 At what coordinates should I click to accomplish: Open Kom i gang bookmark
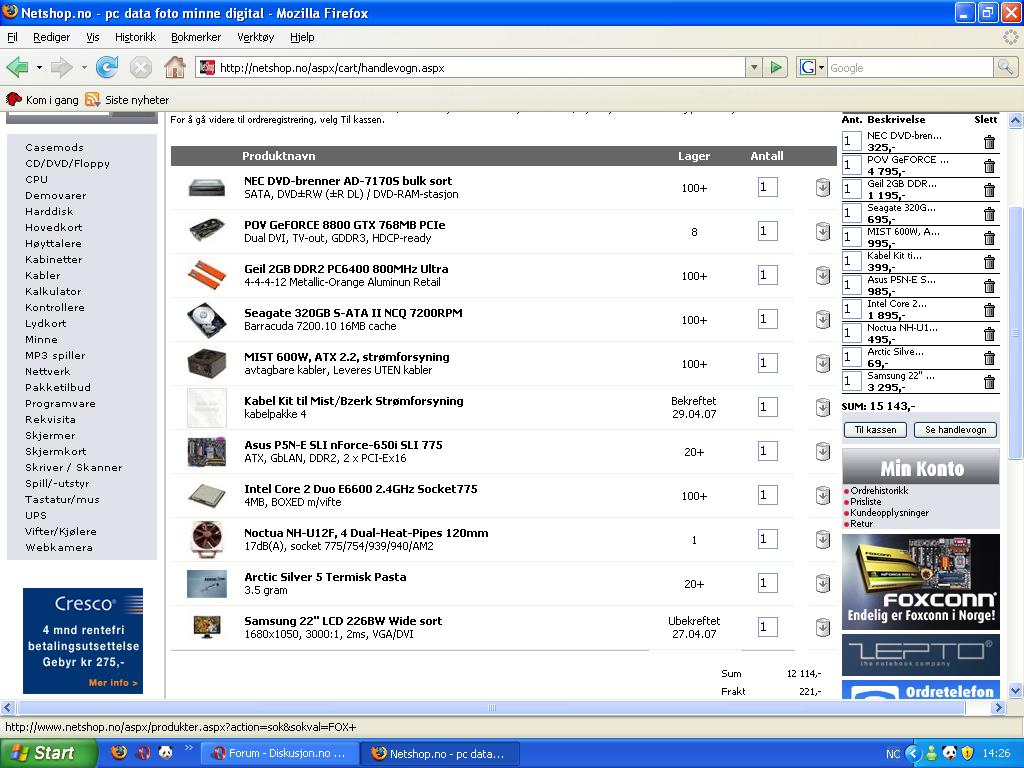click(x=42, y=100)
